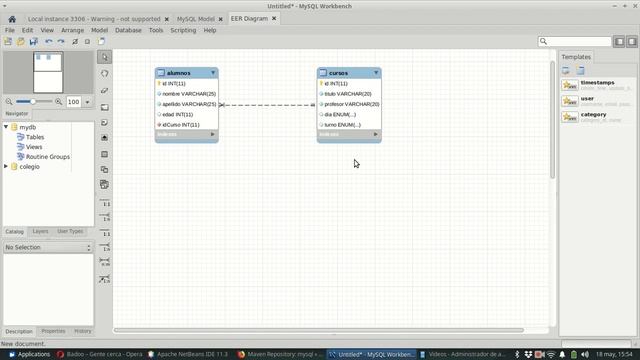This screenshot has height=360, width=640.
Task: Select the hand pan tool
Action: [x=104, y=73]
